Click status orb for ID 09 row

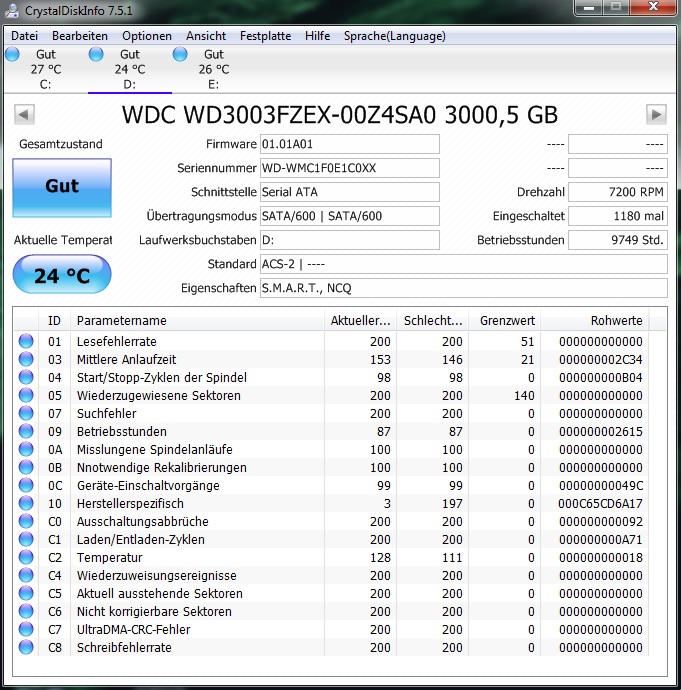pos(26,431)
